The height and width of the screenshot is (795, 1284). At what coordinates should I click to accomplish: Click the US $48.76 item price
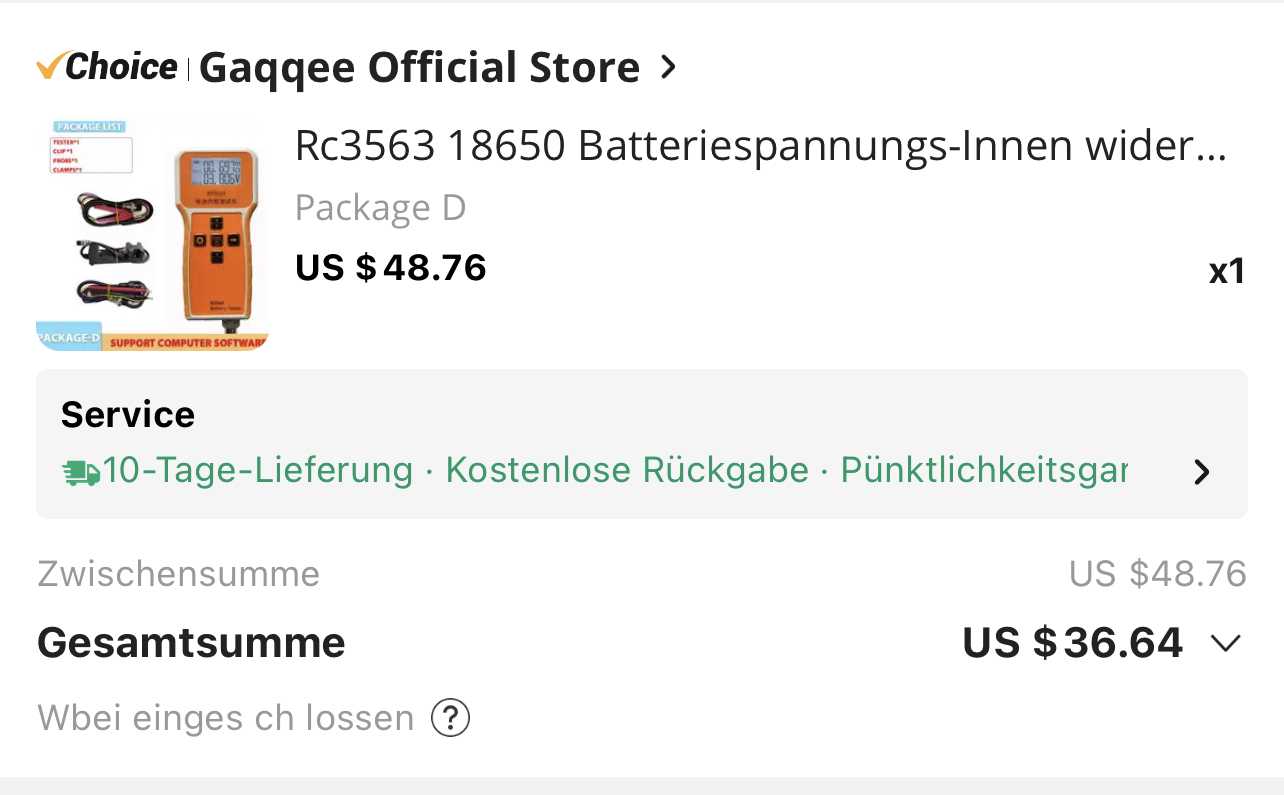(x=391, y=267)
